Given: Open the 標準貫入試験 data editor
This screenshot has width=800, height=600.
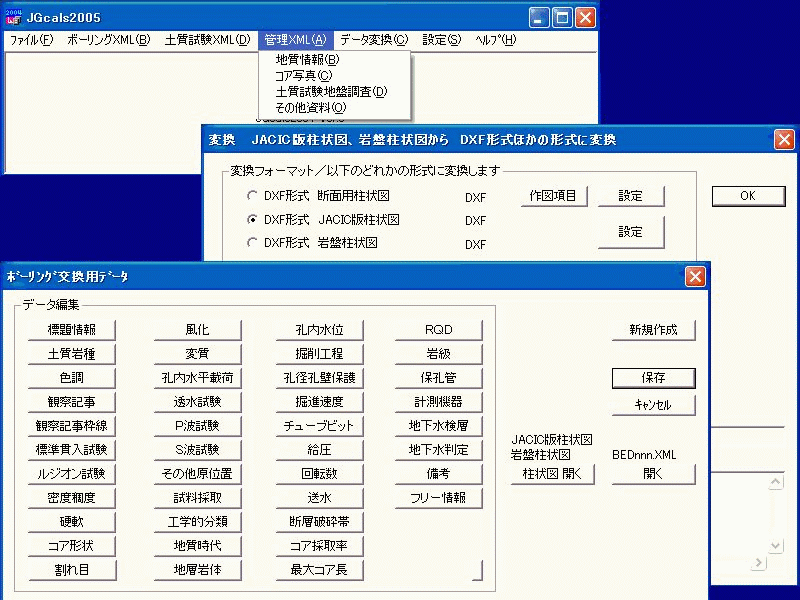Looking at the screenshot, I should click(x=71, y=450).
